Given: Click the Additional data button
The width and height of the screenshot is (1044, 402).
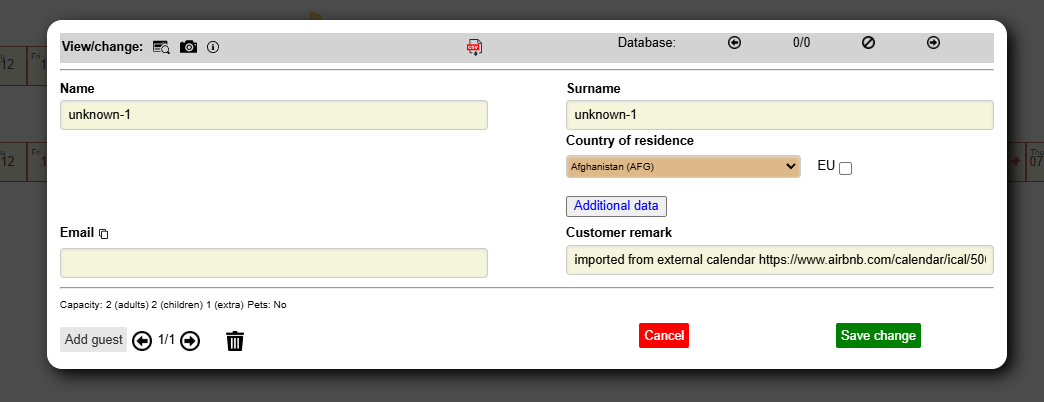Looking at the screenshot, I should click(x=616, y=206).
